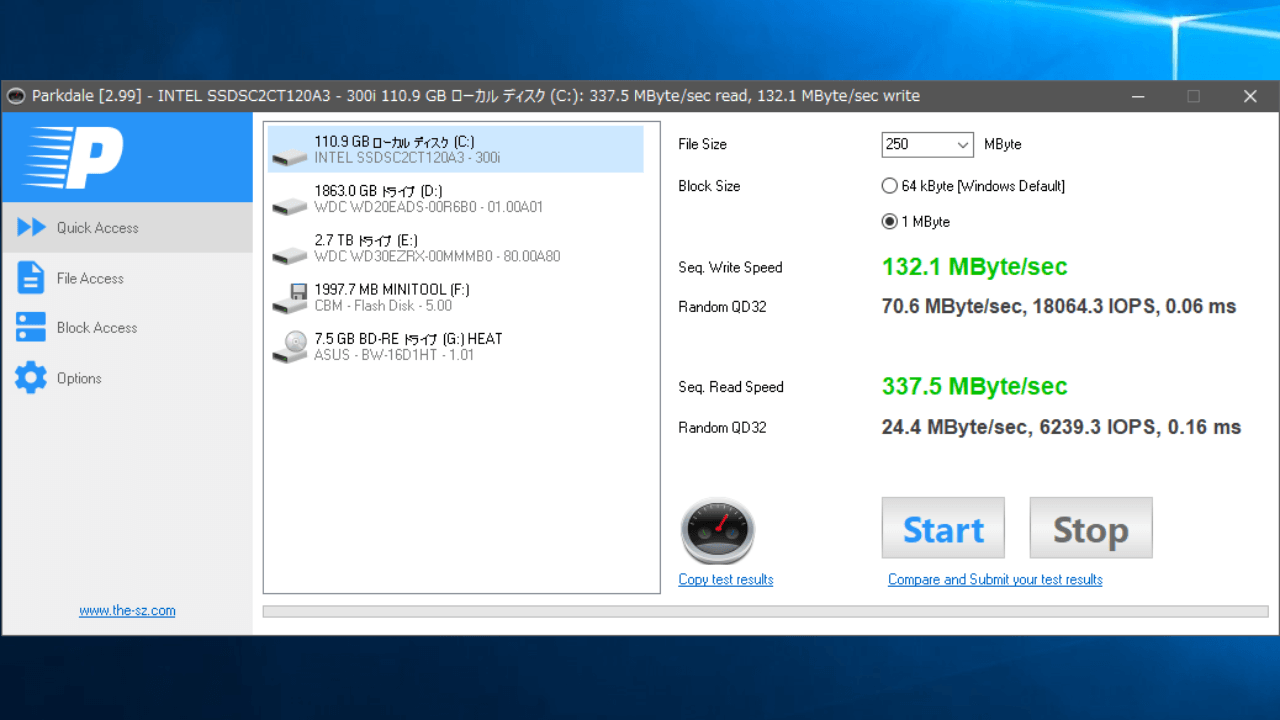The image size is (1280, 720).
Task: Open the Quick Access section
Action: click(x=127, y=227)
